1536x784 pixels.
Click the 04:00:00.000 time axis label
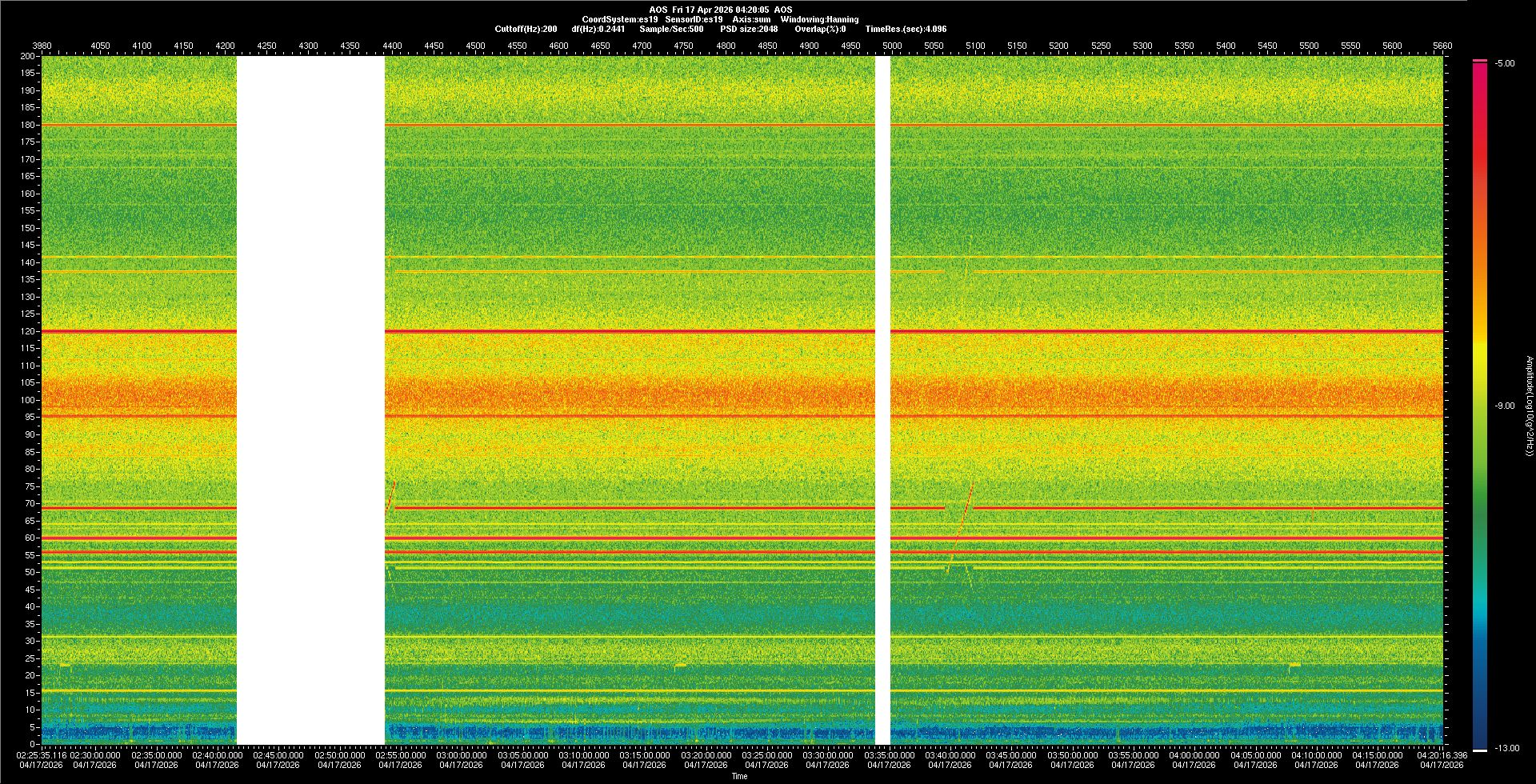point(1194,755)
